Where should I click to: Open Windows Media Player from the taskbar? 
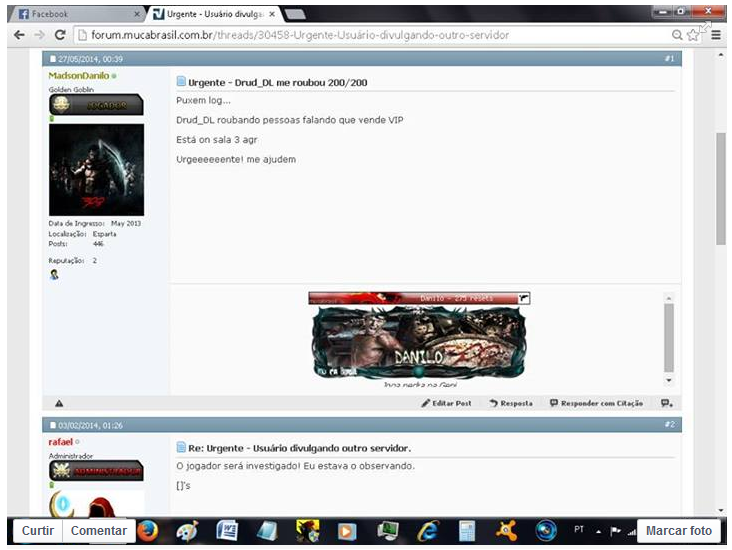click(x=346, y=531)
